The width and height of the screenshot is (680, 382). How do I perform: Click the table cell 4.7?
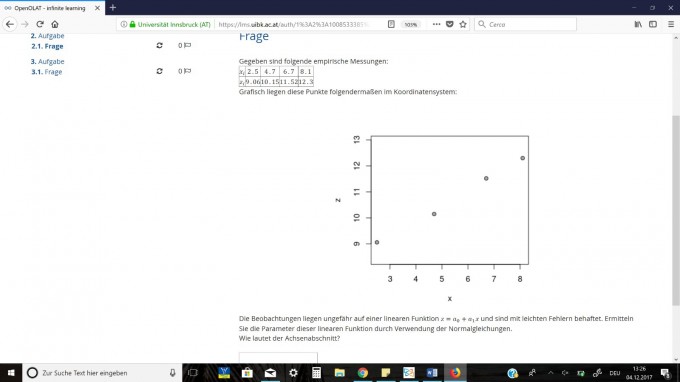(270, 72)
